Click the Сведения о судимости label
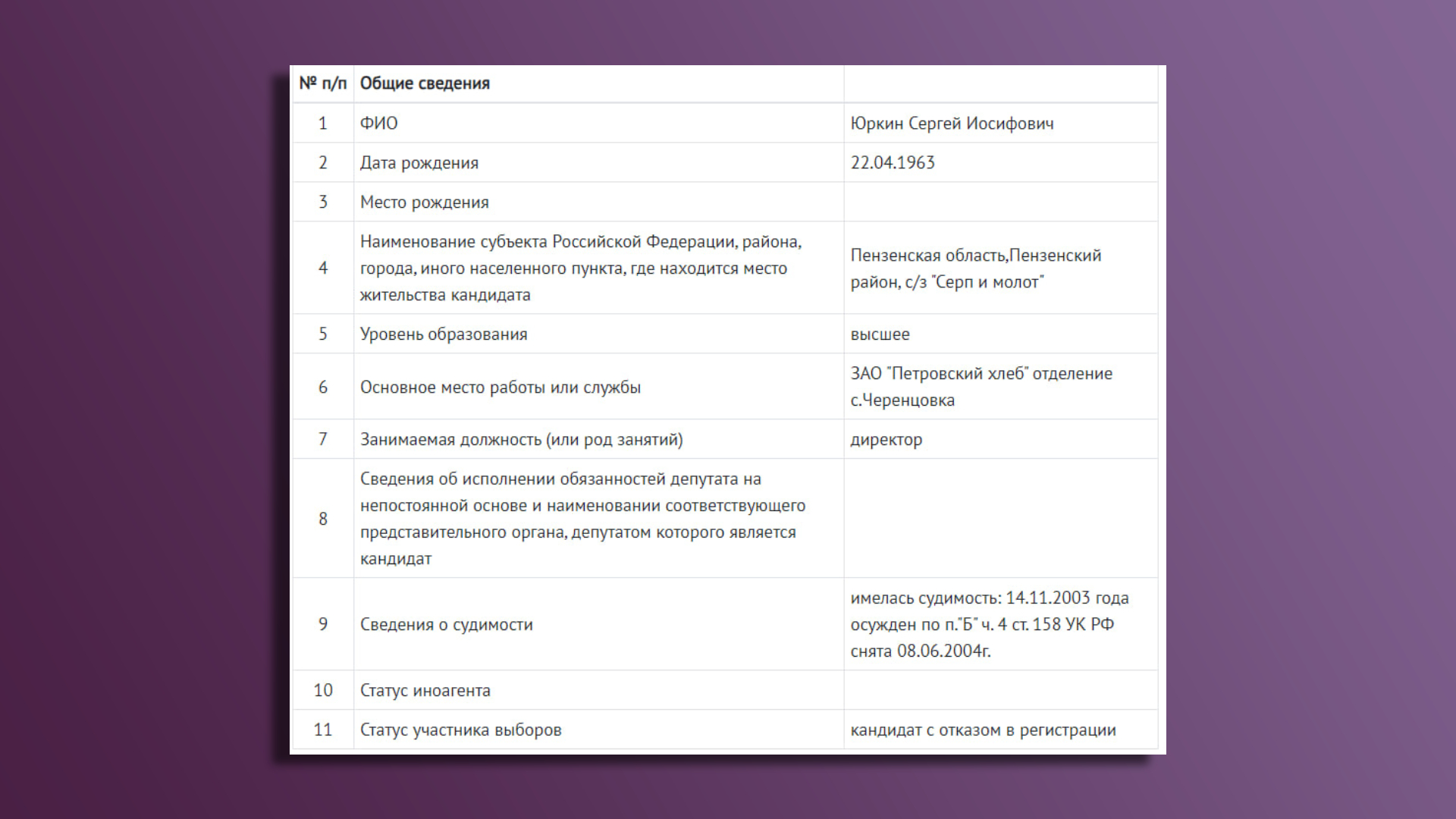1456x819 pixels. [446, 625]
